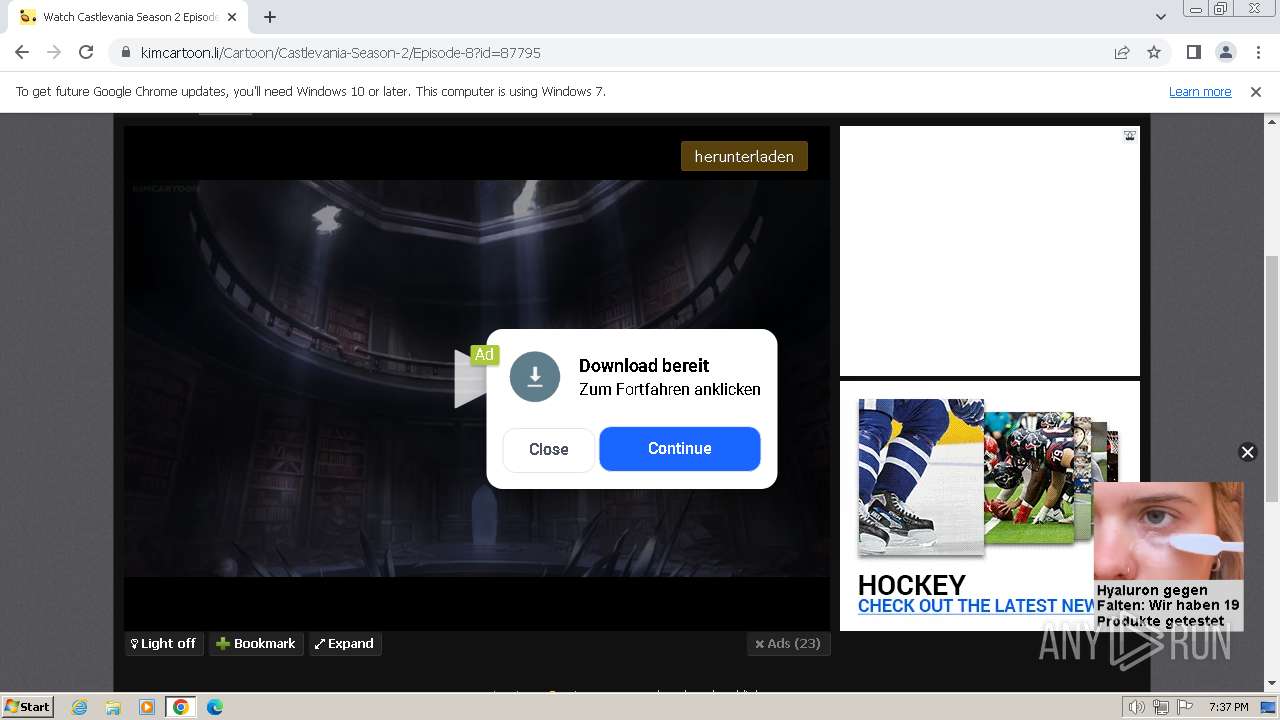Close the Castlevania tab
This screenshot has width=1280, height=720.
pos(233,17)
